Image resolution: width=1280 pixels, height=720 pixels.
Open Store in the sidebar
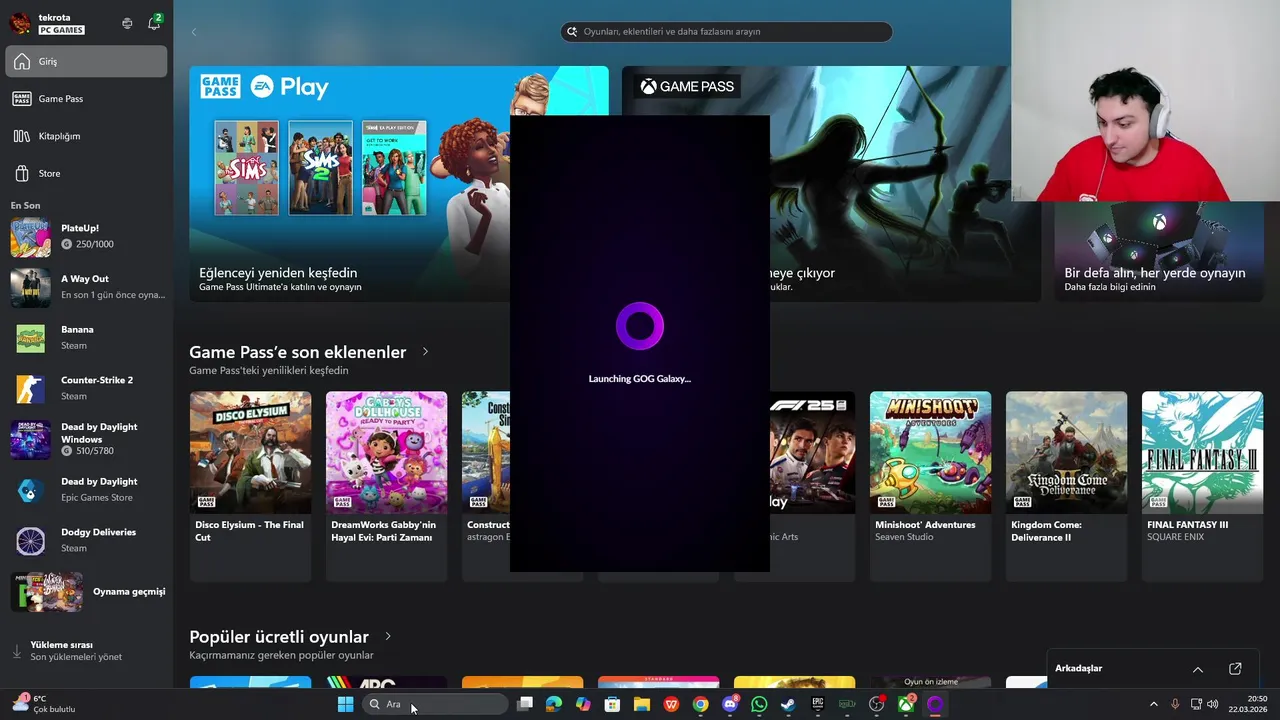pyautogui.click(x=86, y=173)
